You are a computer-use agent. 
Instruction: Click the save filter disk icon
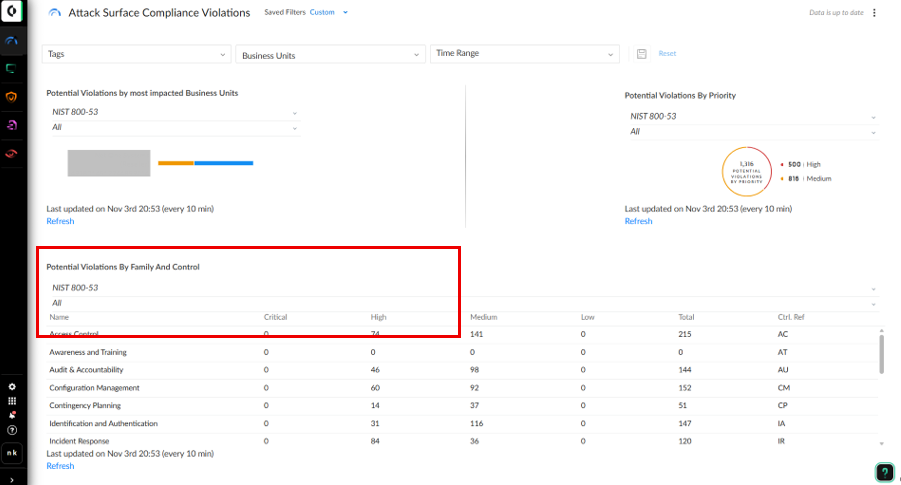(x=641, y=54)
